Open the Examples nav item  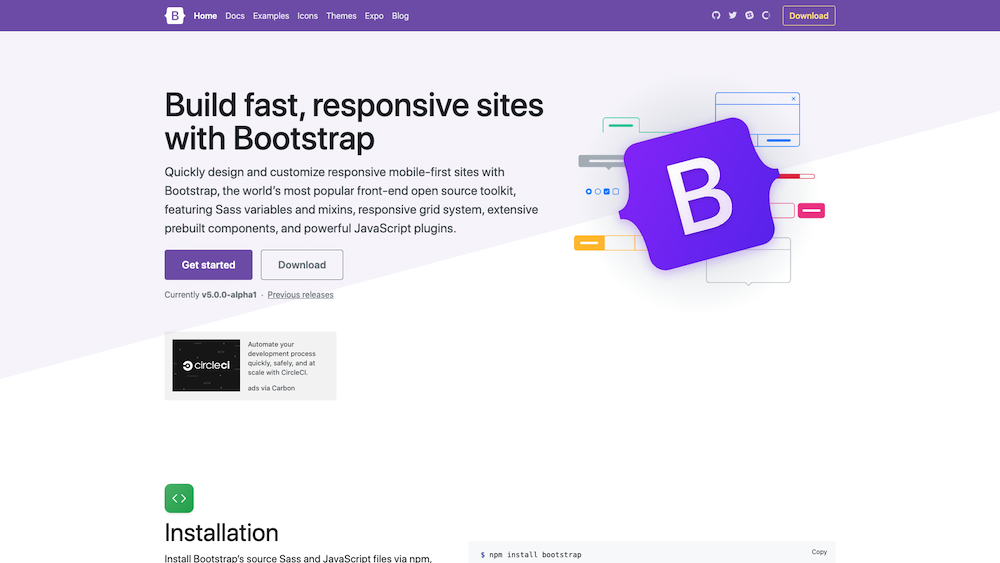point(271,16)
